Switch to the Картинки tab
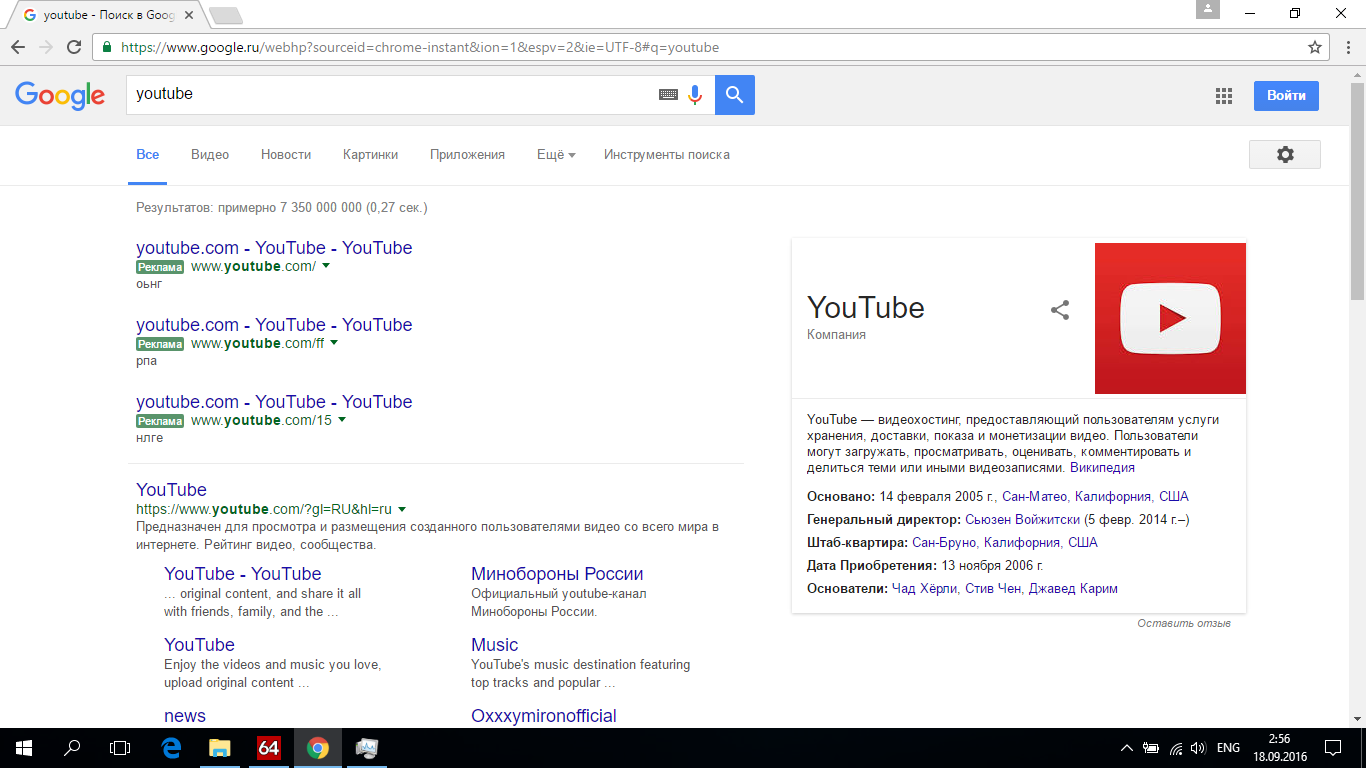The image size is (1366, 768). click(x=370, y=155)
